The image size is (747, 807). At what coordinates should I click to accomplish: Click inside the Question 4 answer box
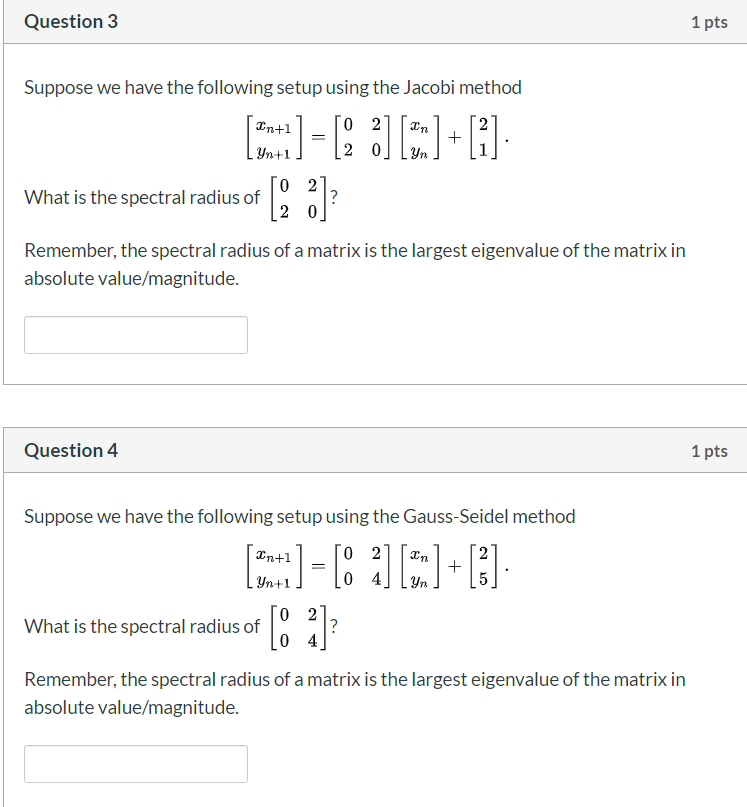[135, 763]
